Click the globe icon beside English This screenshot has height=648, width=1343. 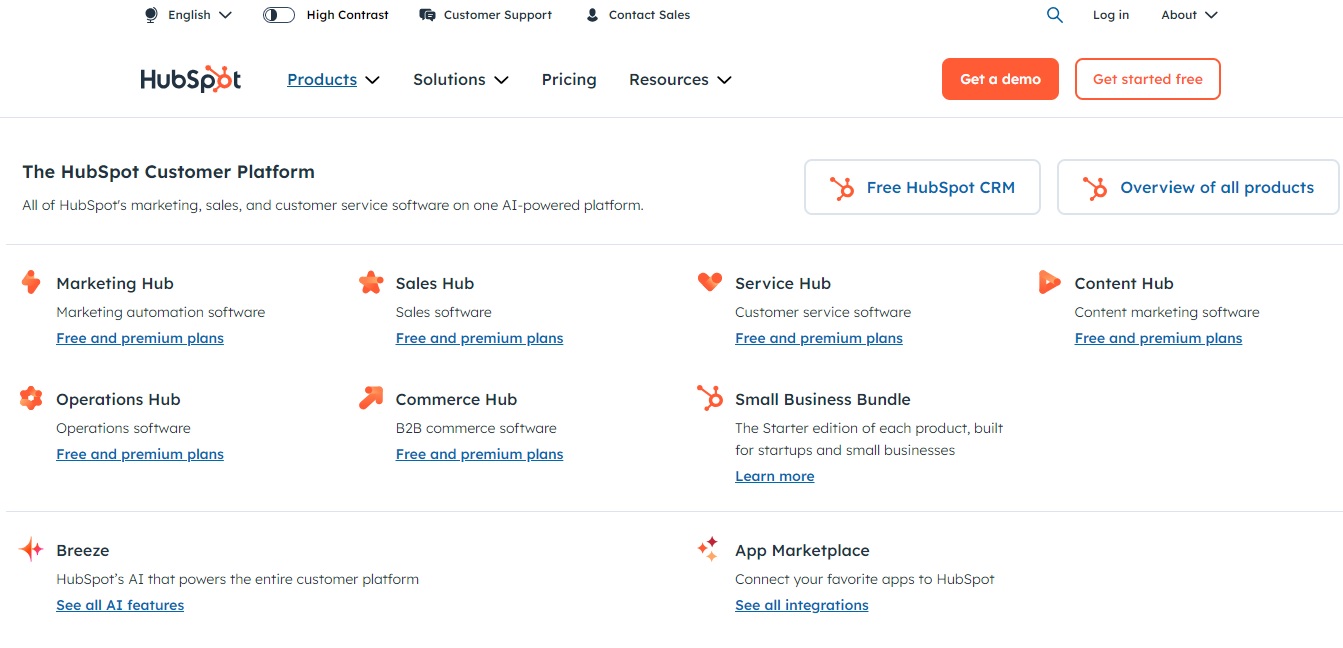click(x=152, y=15)
